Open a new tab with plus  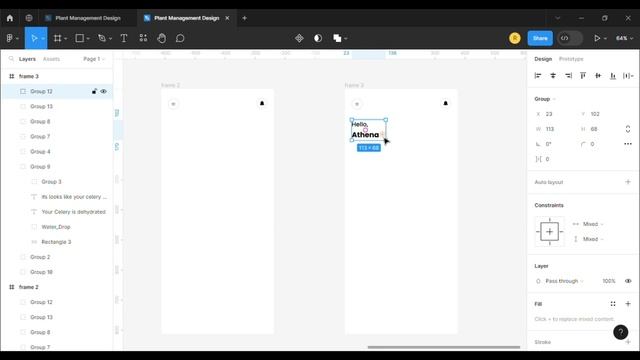click(244, 18)
